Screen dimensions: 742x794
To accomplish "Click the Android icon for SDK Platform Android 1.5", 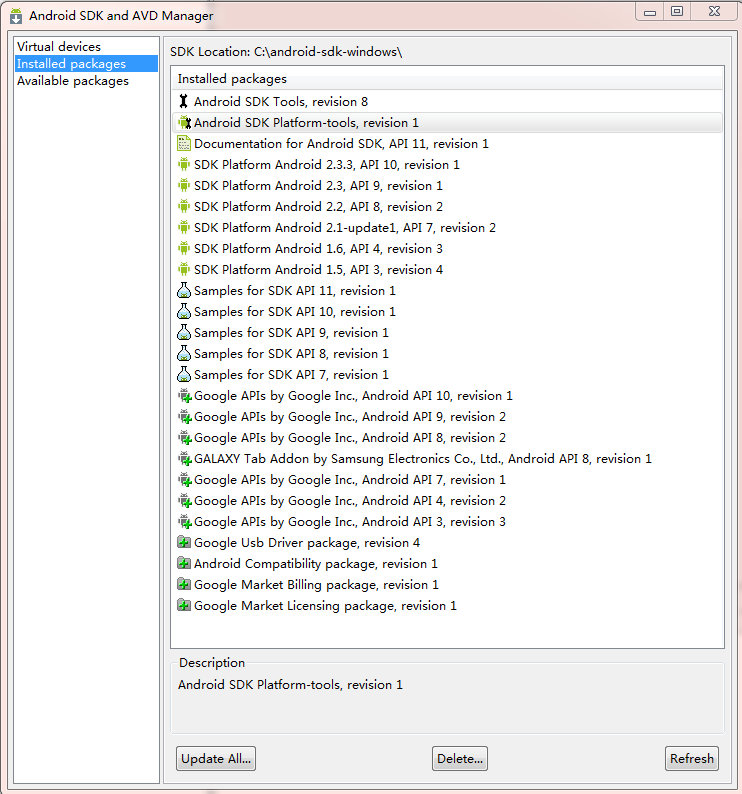I will pos(184,269).
